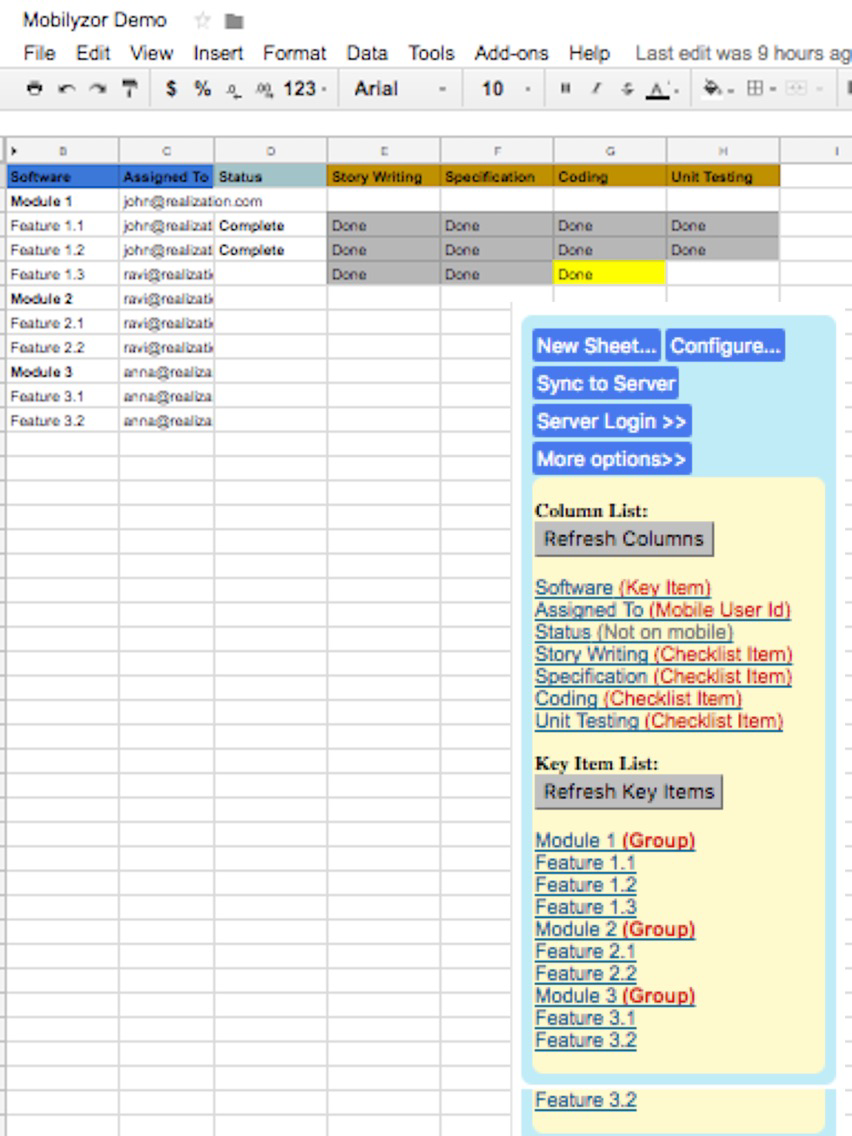Click the Last edit history link

pos(743,54)
